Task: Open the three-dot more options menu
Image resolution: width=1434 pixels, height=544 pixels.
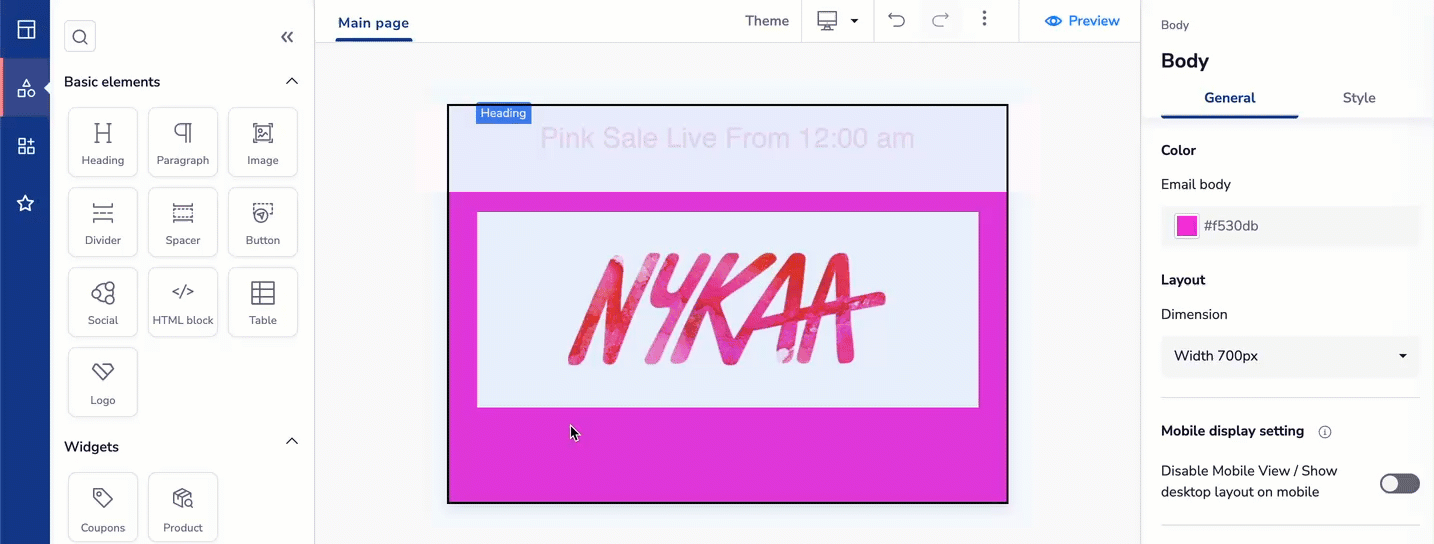Action: coord(985,19)
